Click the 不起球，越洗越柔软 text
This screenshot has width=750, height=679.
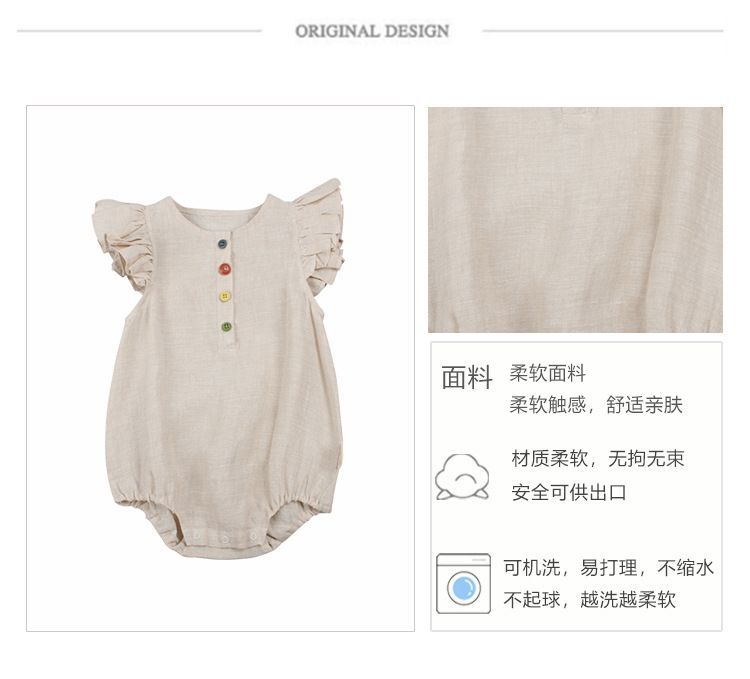[589, 599]
